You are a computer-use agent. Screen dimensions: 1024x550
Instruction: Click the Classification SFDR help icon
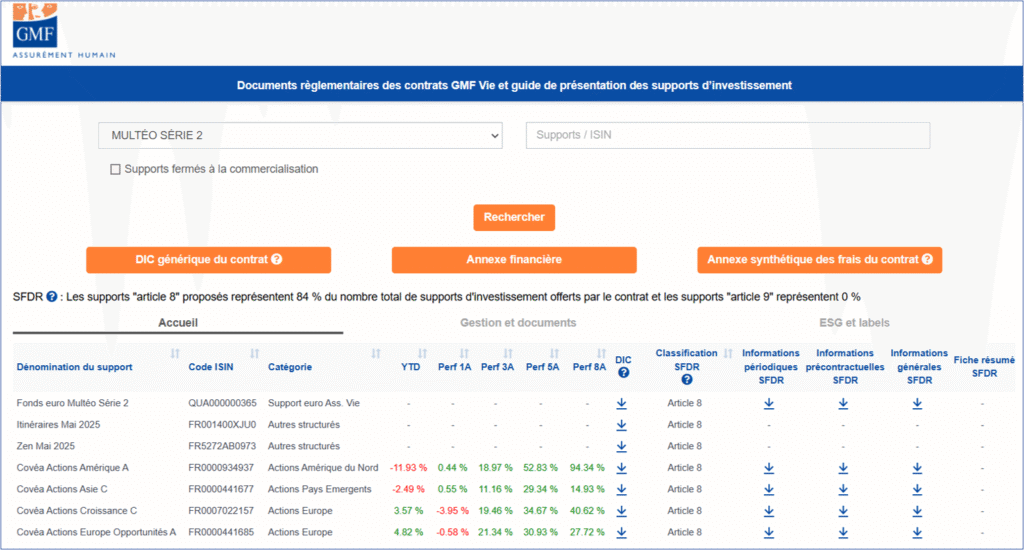coord(686,380)
